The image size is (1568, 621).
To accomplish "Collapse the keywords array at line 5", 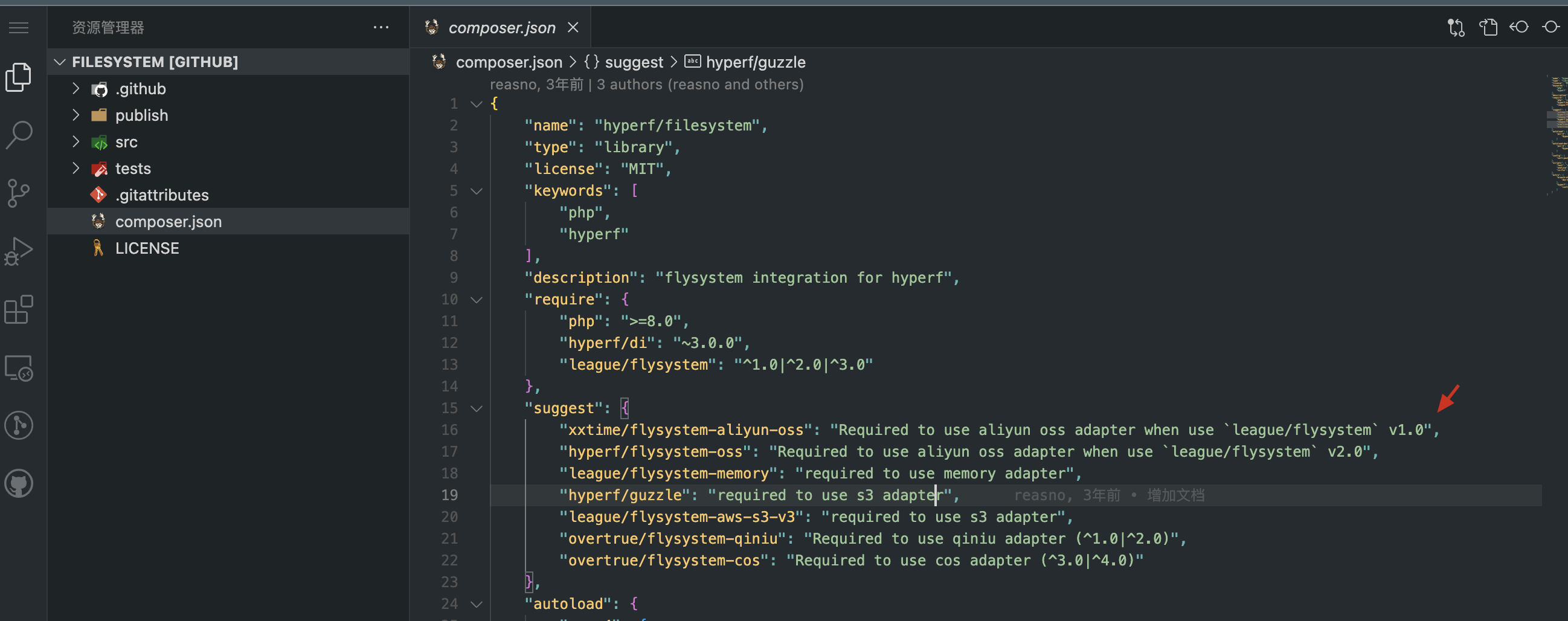I will coord(477,190).
